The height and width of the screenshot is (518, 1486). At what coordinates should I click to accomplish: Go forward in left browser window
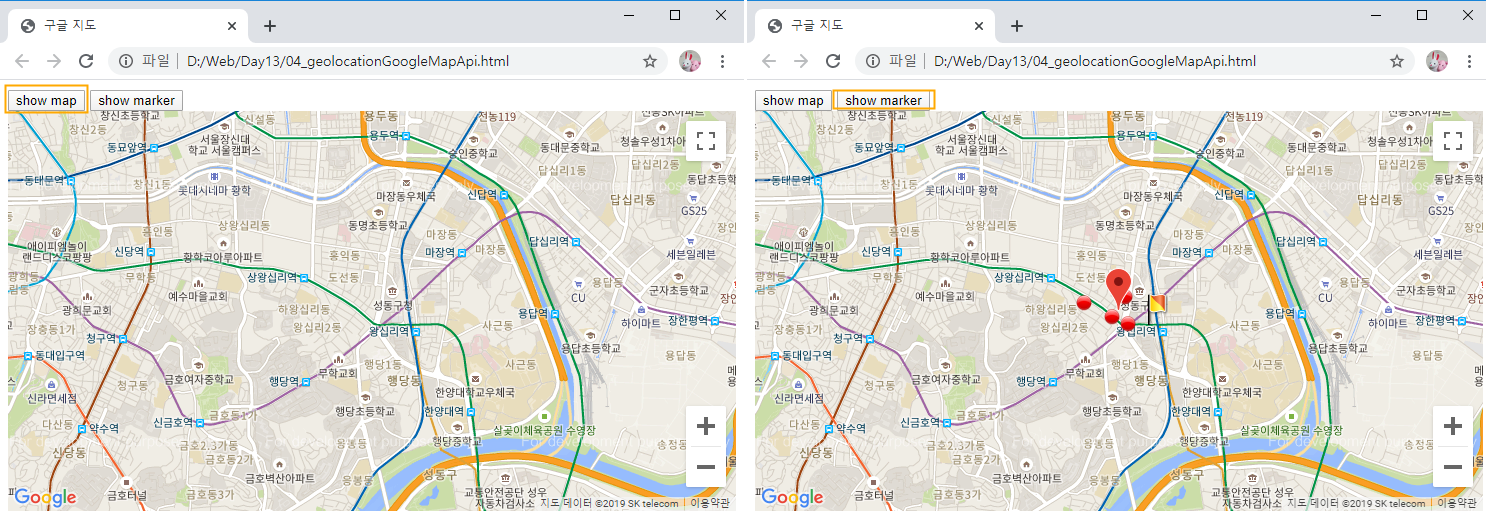point(54,61)
